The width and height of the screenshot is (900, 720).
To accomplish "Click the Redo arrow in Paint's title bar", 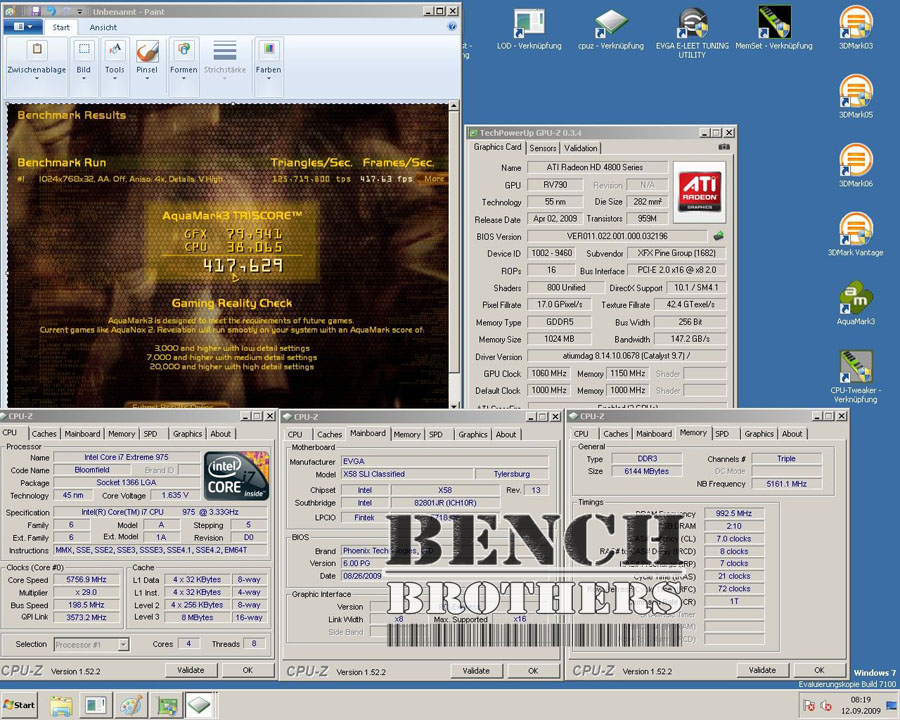I will point(65,11).
